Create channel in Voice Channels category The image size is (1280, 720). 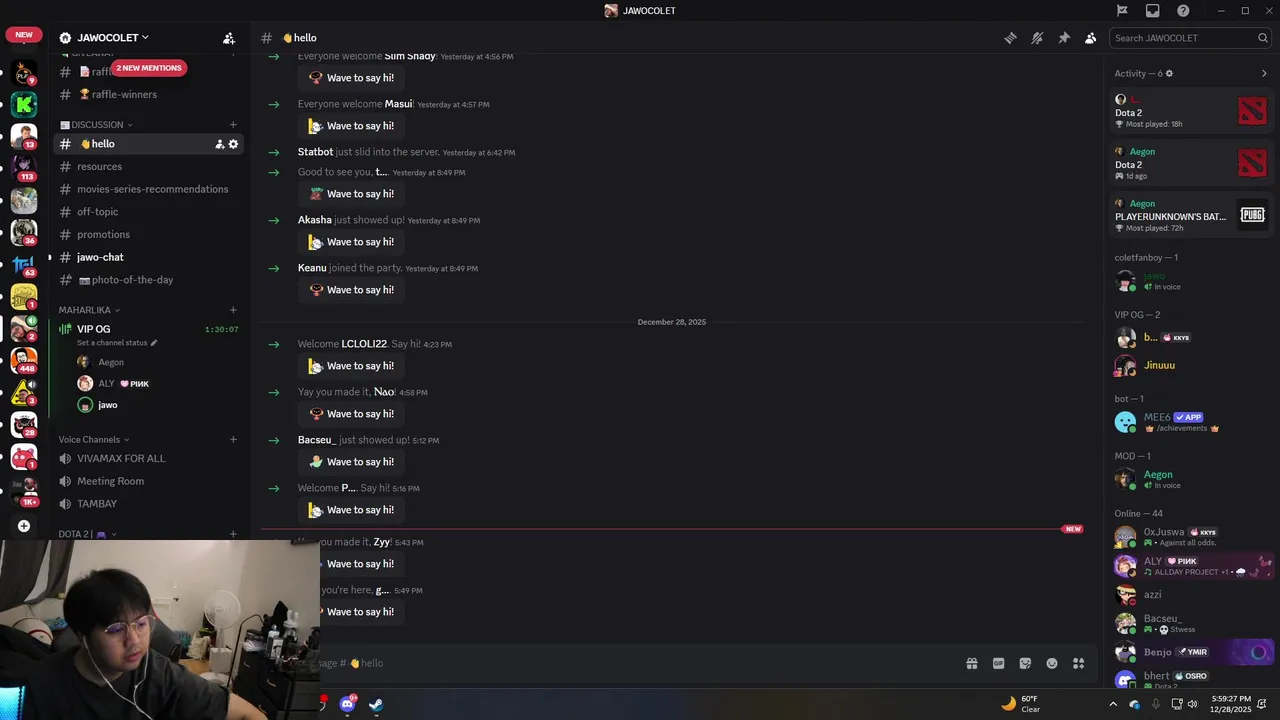(x=233, y=440)
